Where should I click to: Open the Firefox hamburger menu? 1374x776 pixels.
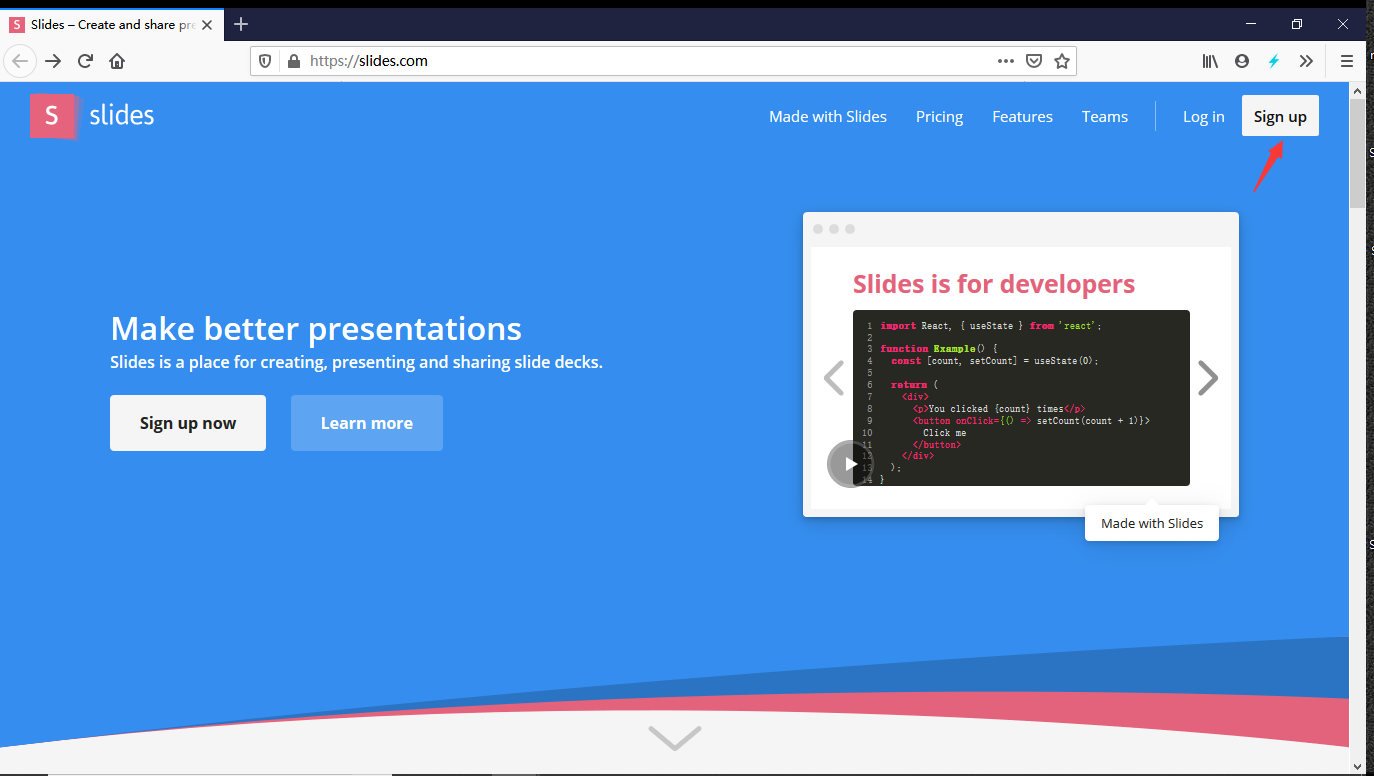coord(1346,61)
